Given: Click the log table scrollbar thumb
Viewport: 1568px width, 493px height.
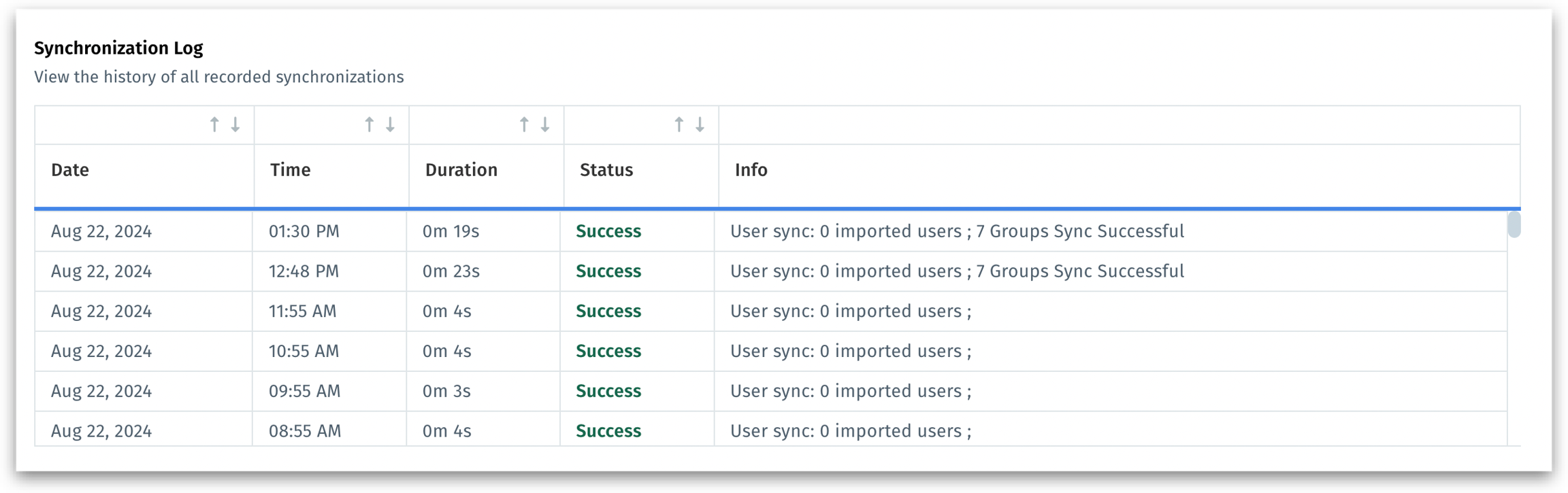Looking at the screenshot, I should pos(1514,224).
